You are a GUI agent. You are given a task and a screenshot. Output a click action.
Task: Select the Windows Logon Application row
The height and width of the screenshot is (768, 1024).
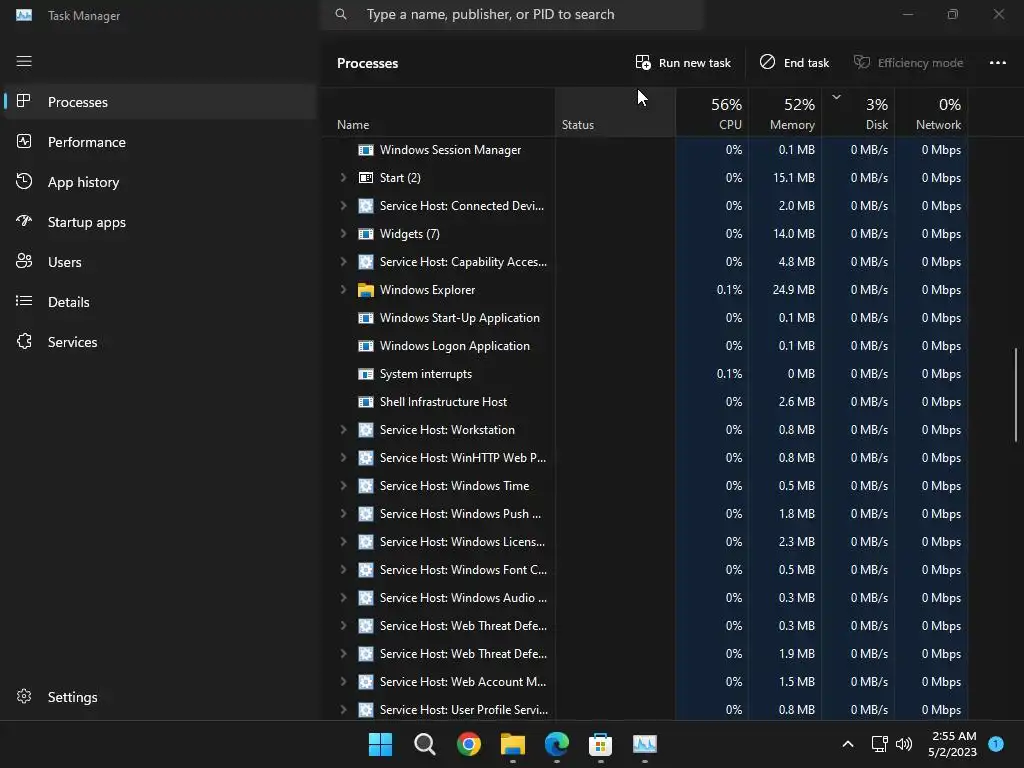tap(644, 346)
